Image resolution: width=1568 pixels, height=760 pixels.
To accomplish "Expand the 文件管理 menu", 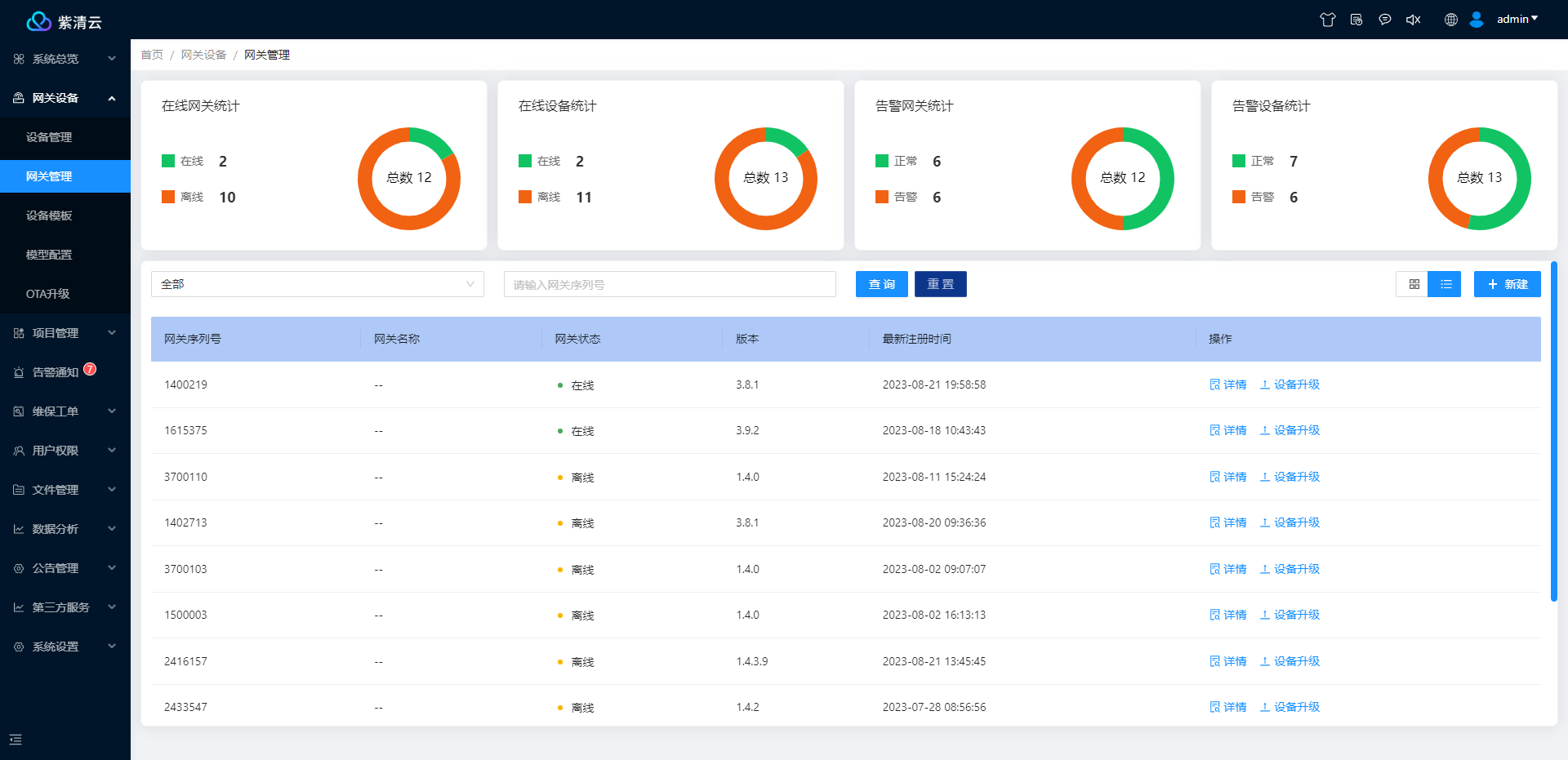I will [65, 490].
